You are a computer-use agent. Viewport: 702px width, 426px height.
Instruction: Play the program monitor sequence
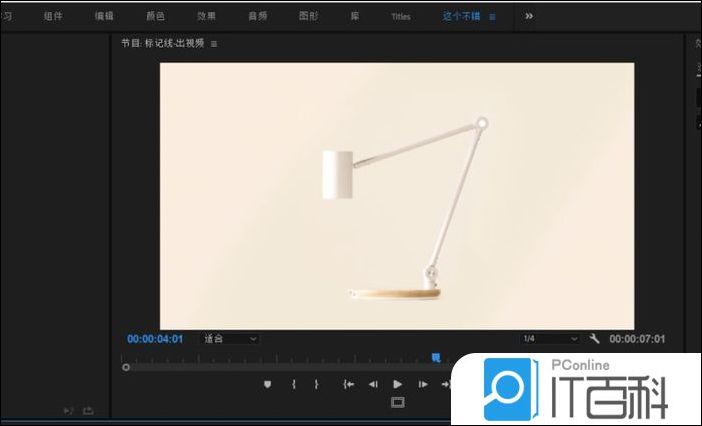click(398, 384)
